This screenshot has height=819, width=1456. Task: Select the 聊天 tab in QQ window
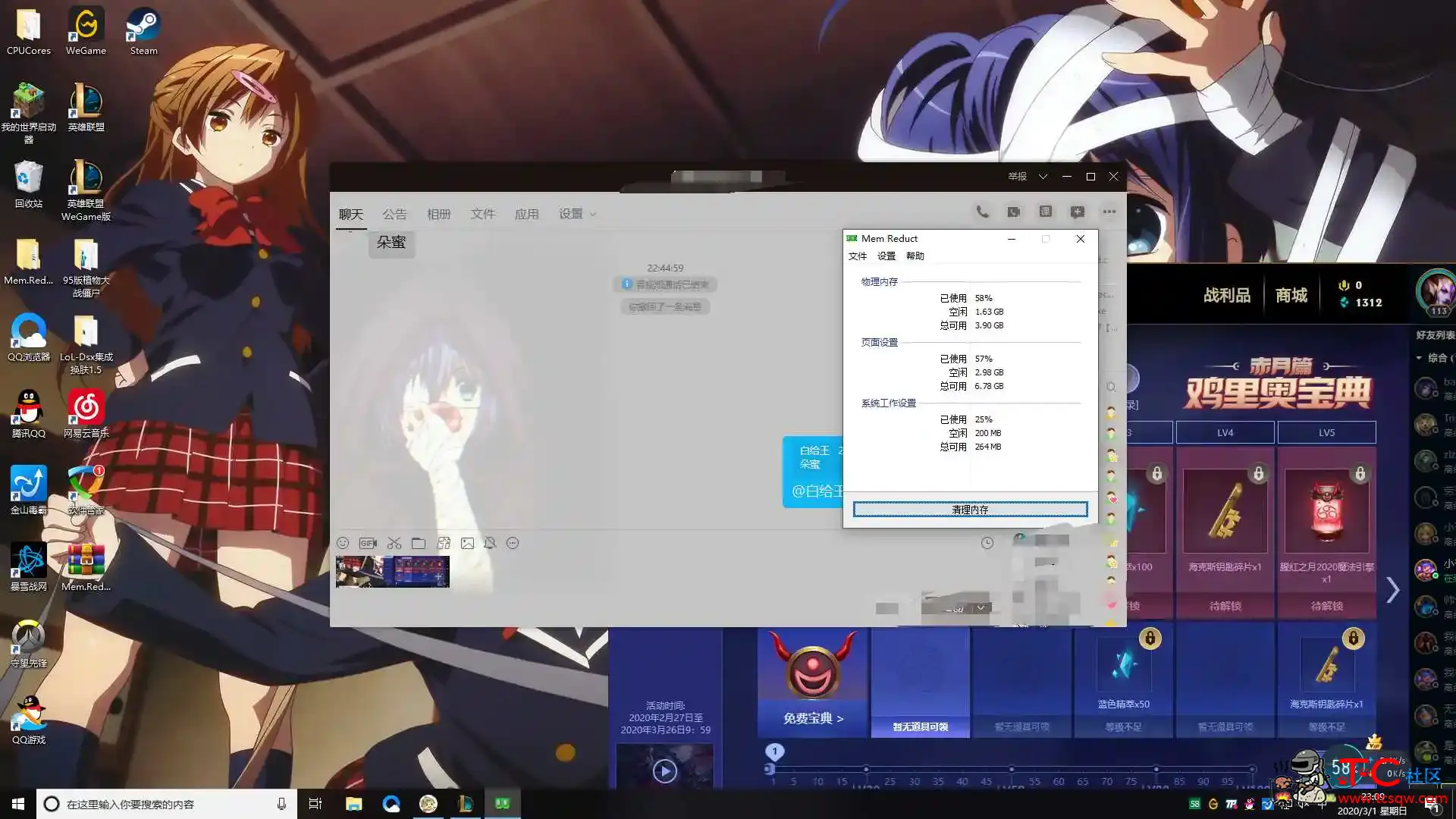tap(351, 213)
